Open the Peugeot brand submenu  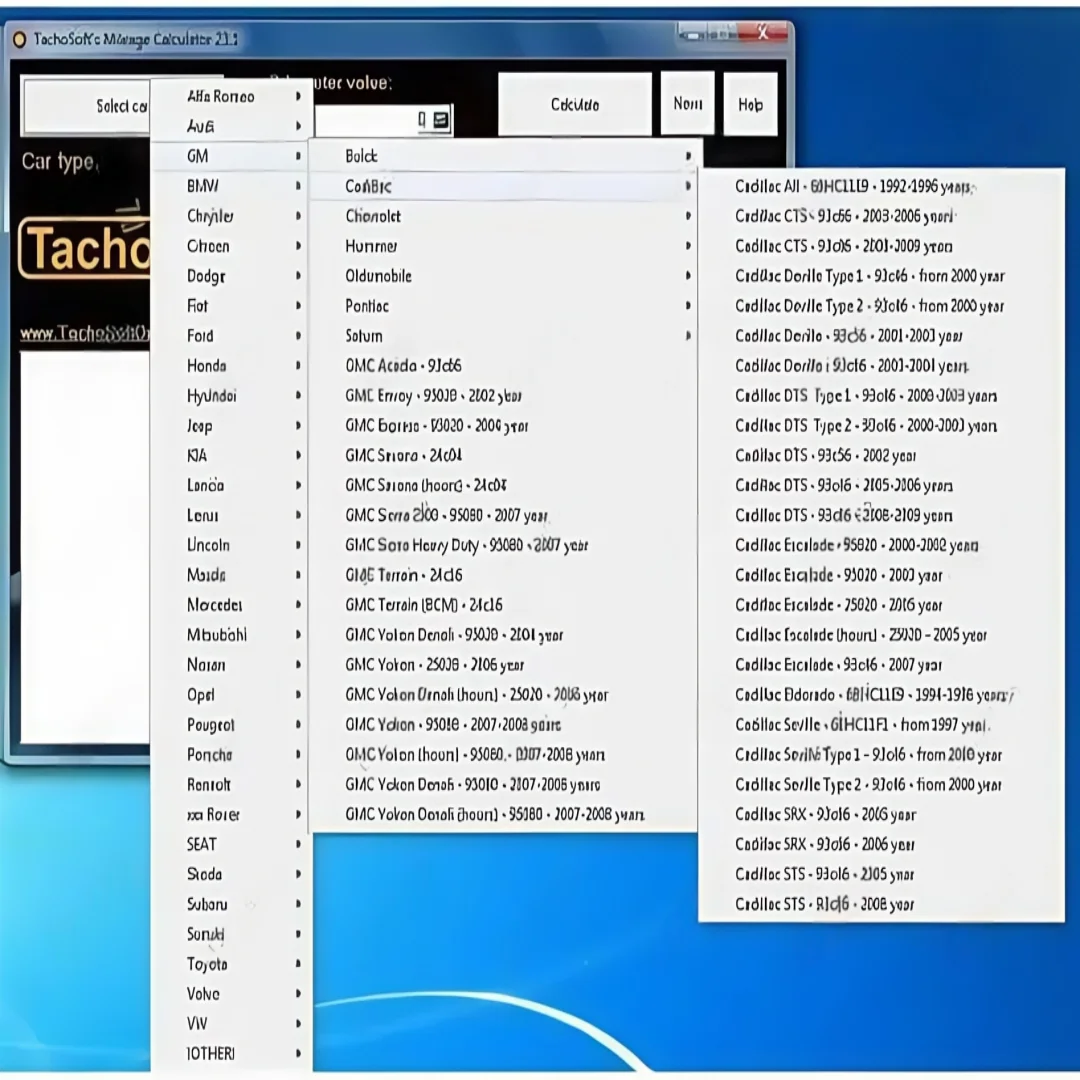[x=231, y=725]
